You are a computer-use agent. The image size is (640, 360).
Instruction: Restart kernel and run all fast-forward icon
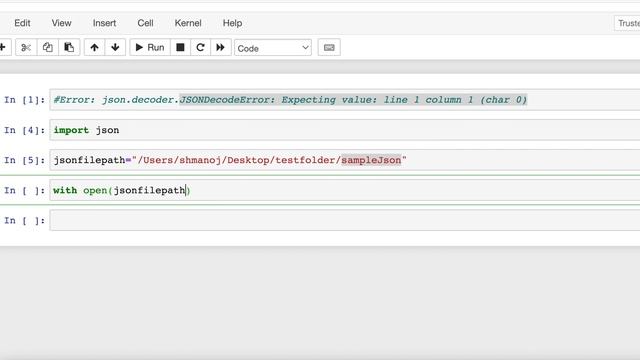[x=221, y=48]
